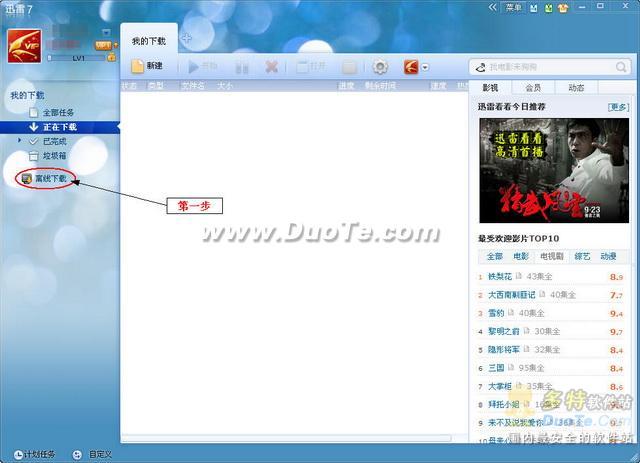Screen dimensions: 640x463
Task: Click inside the movie search input field
Action: pyautogui.click(x=549, y=67)
